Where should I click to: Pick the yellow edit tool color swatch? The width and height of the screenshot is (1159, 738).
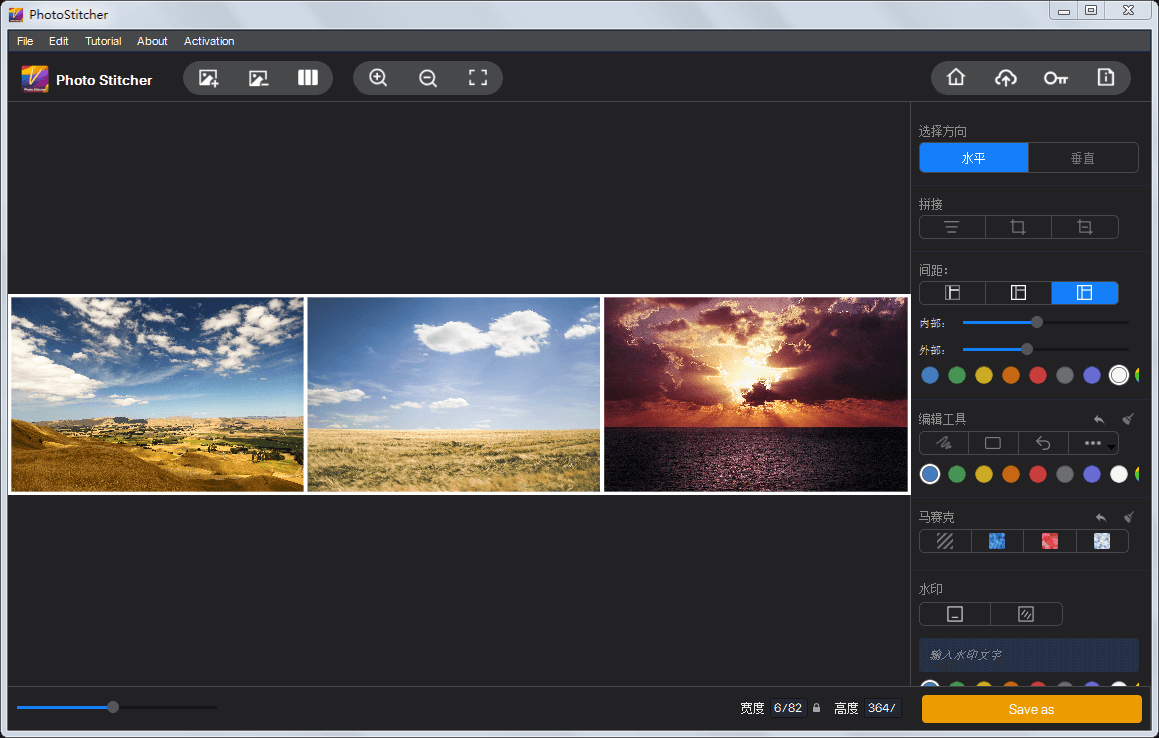984,474
